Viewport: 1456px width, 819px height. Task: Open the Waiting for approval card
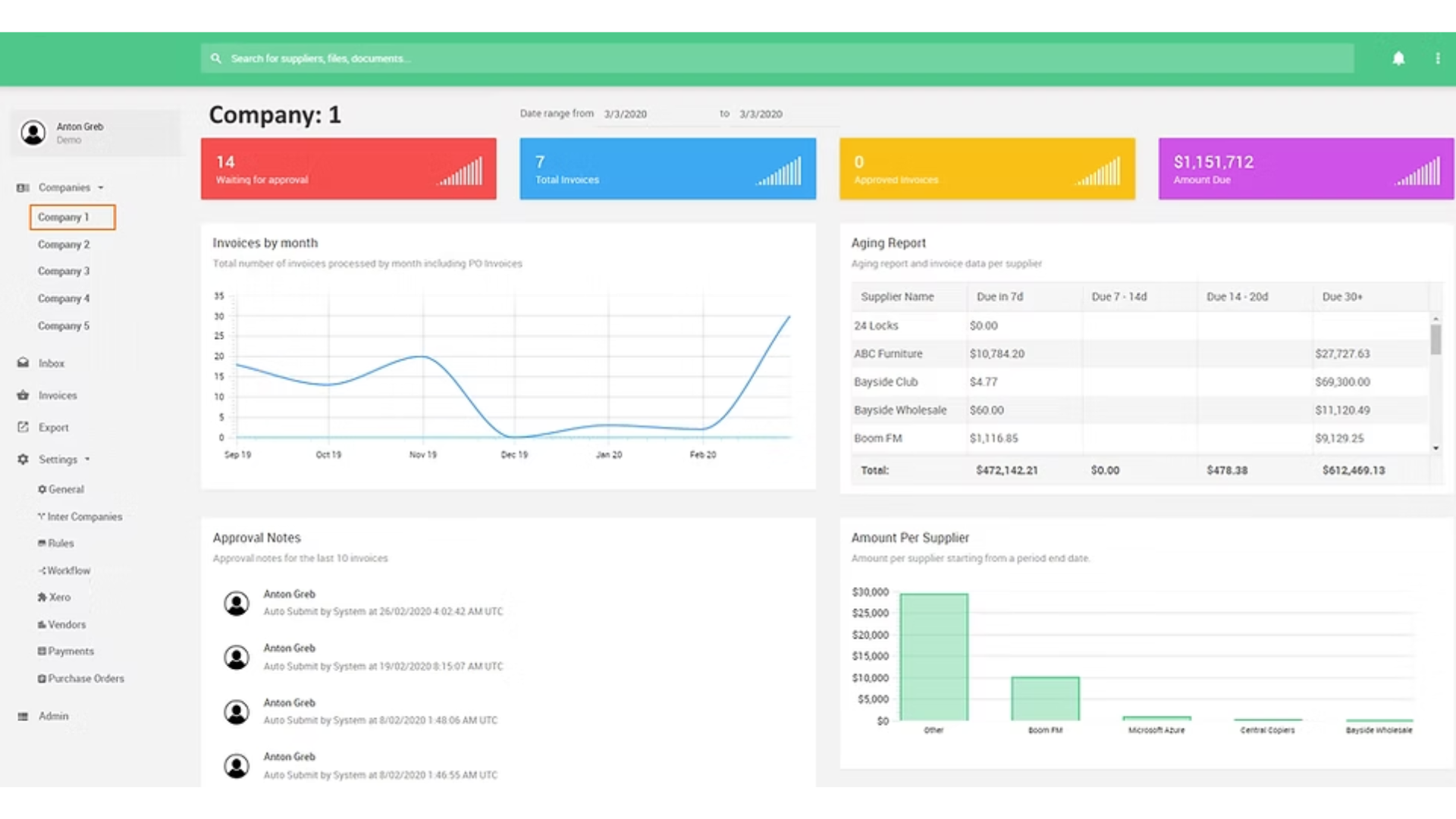click(x=349, y=168)
